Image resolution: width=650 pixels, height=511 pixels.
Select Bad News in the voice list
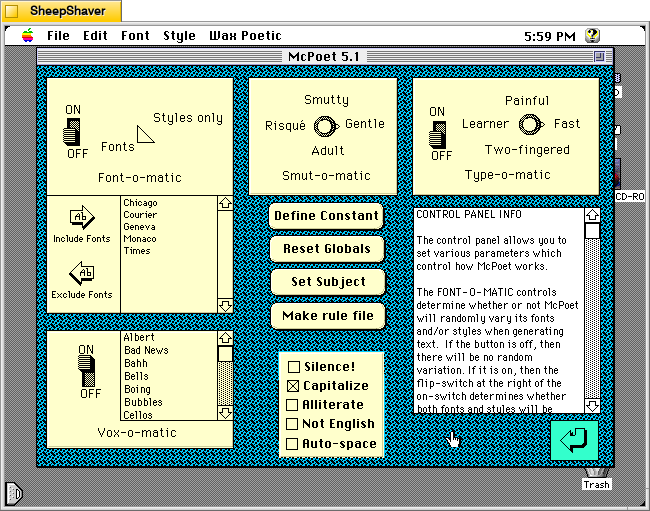[169, 350]
